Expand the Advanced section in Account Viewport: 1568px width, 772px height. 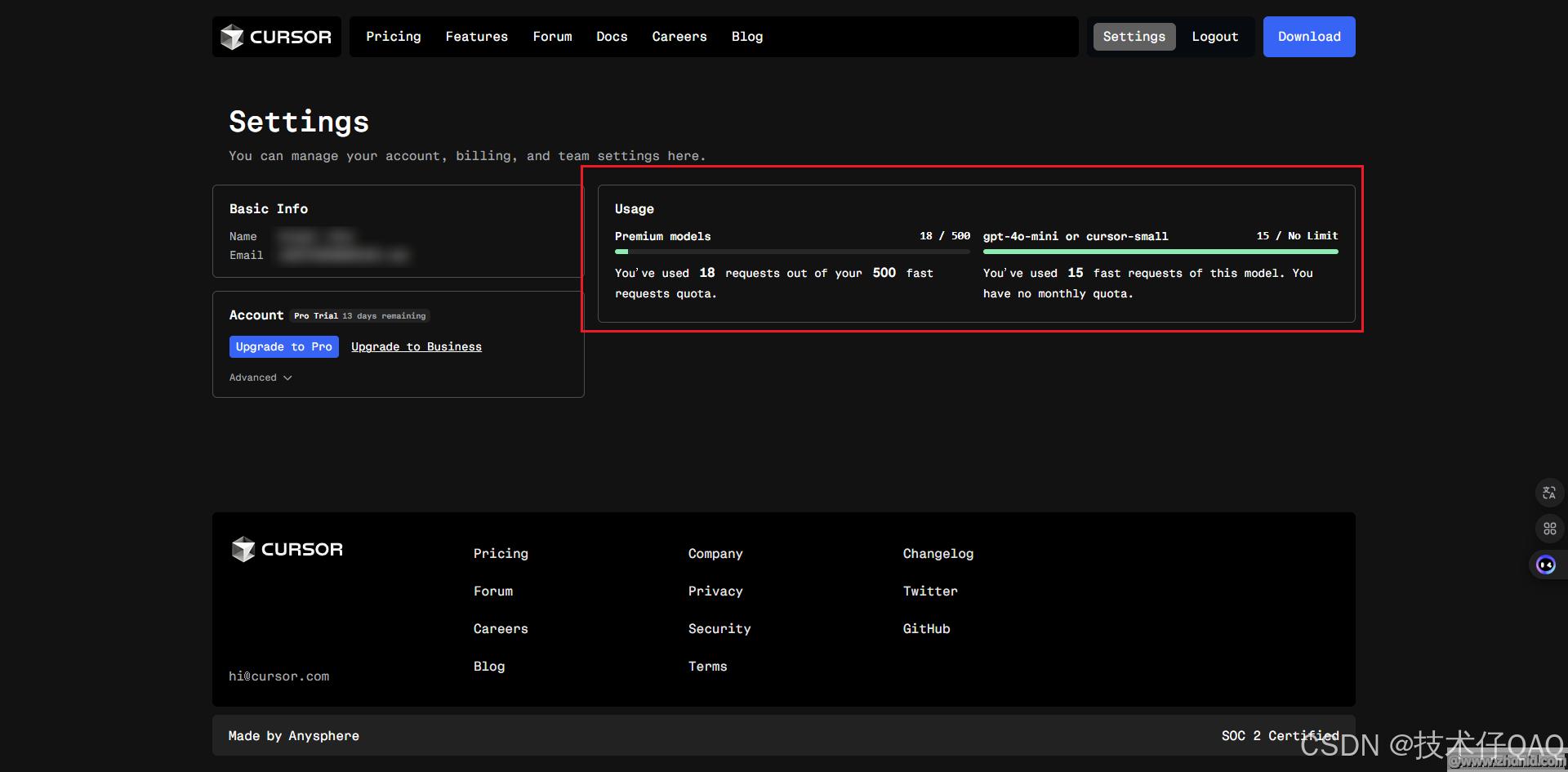(x=260, y=377)
